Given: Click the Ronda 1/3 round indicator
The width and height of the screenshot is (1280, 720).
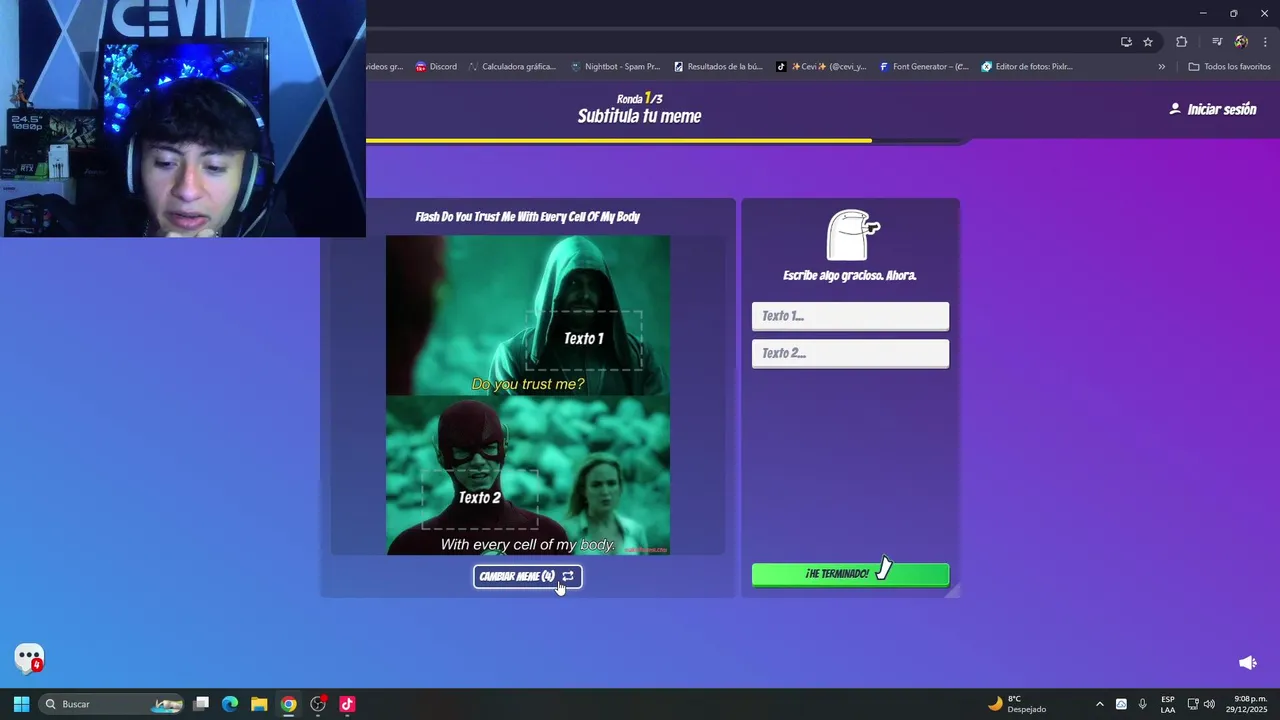Looking at the screenshot, I should click(639, 98).
